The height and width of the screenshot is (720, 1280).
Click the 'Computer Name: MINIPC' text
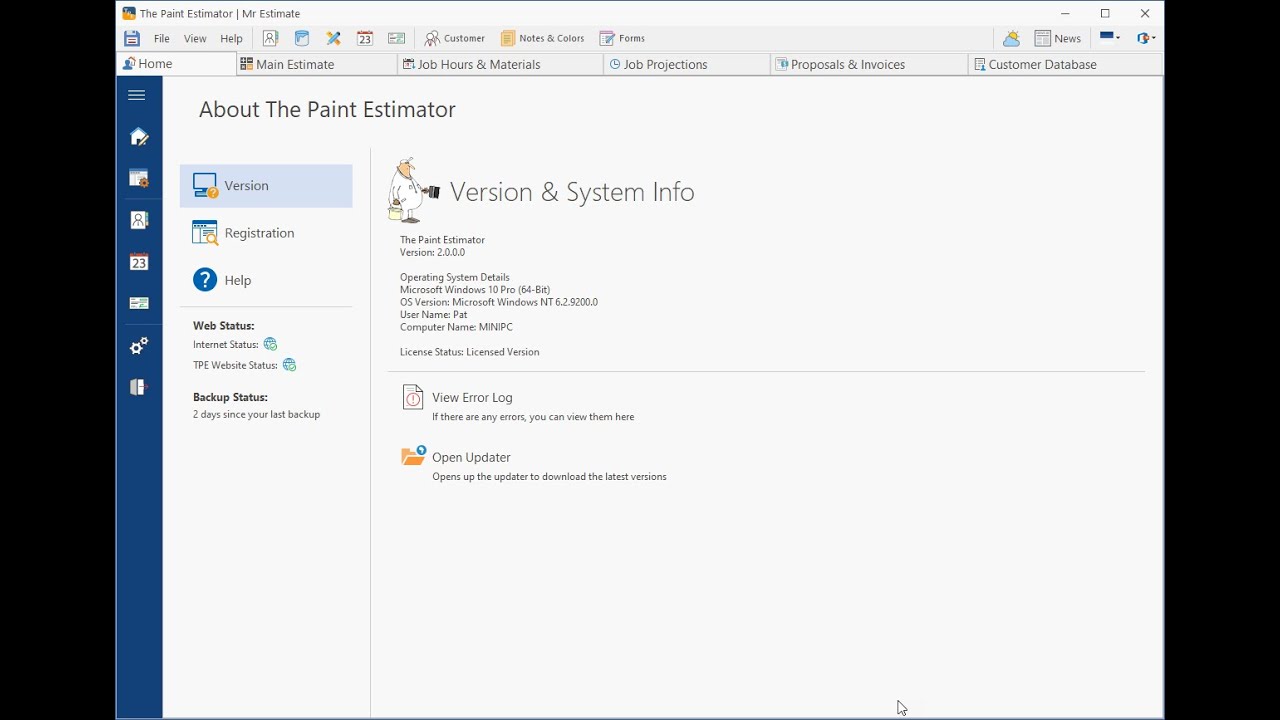(x=456, y=327)
